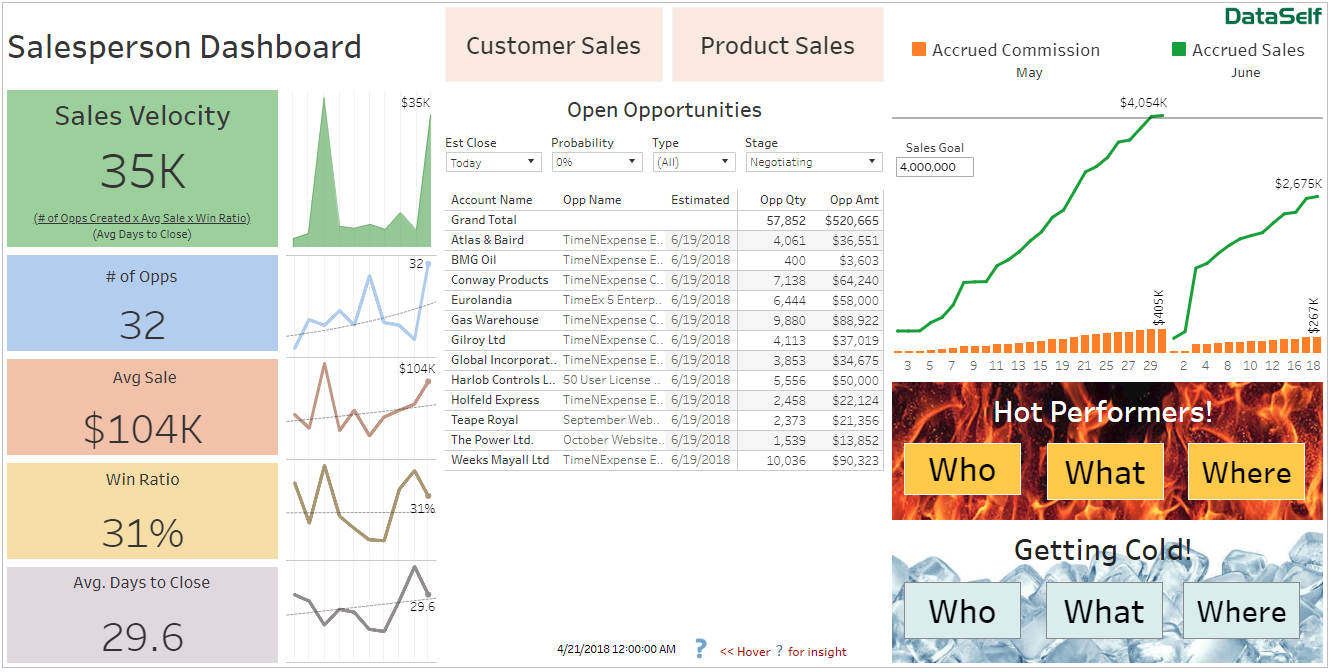This screenshot has height=672, width=1331.
Task: Open the Type filter dropdown
Action: coord(694,162)
